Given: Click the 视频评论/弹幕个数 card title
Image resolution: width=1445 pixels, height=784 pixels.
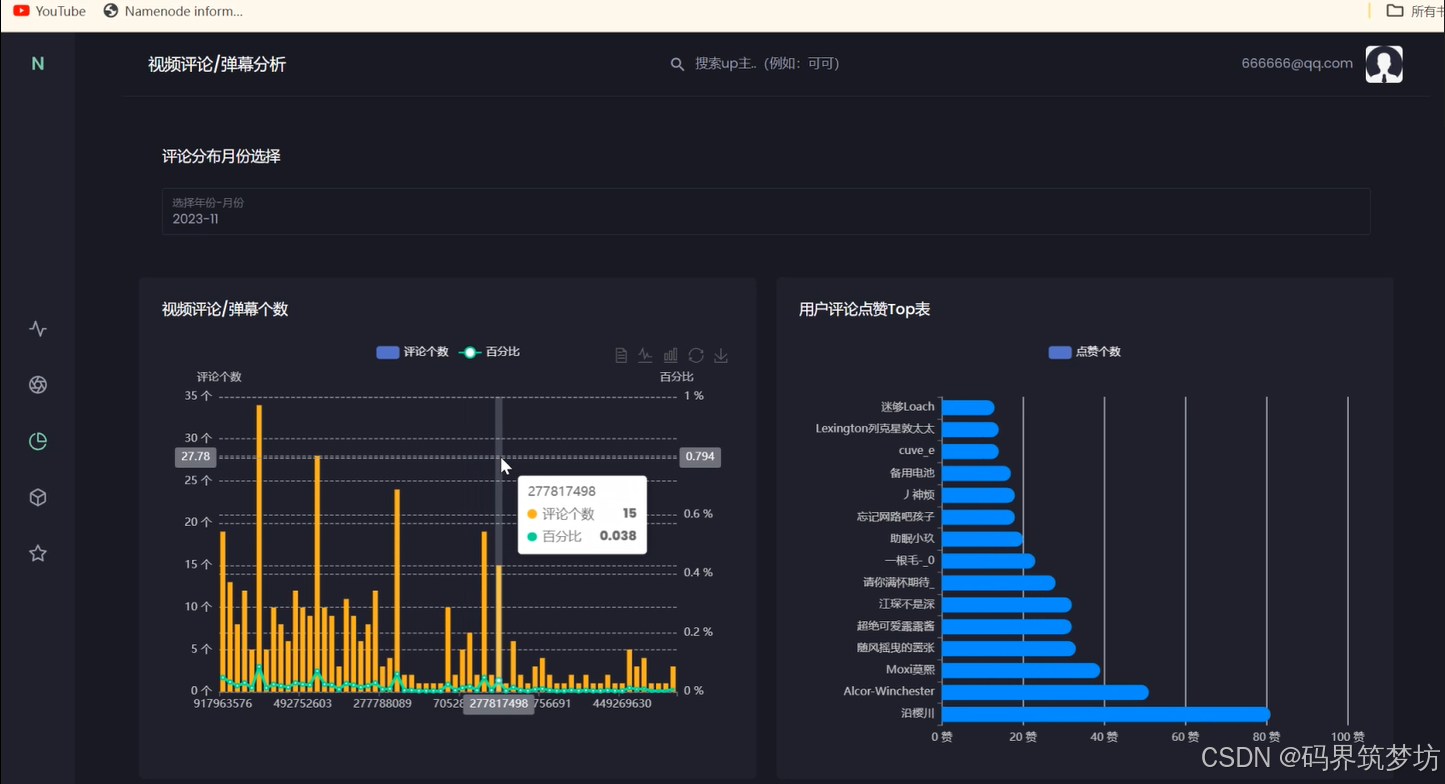Looking at the screenshot, I should pyautogui.click(x=225, y=309).
